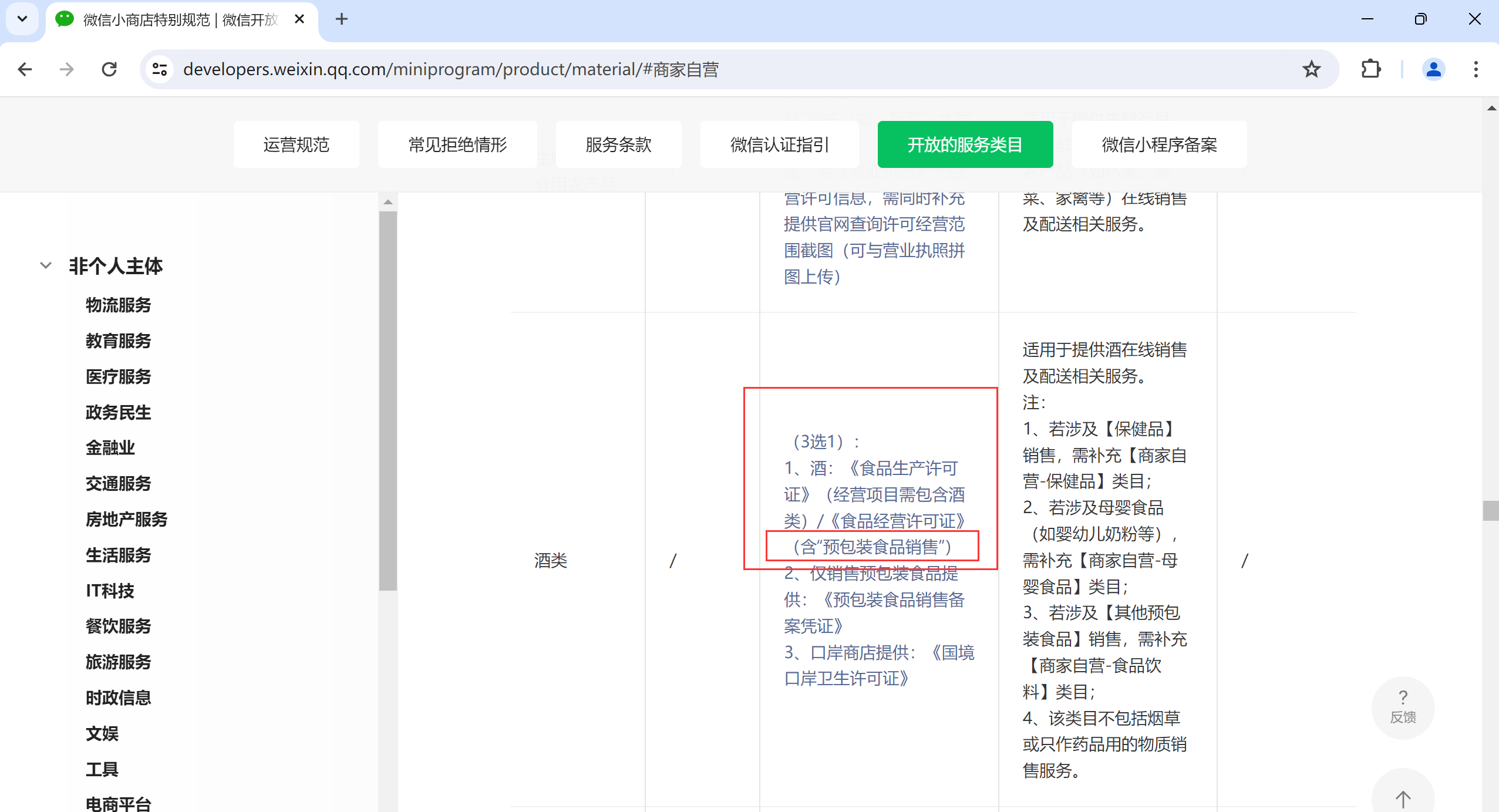Click the back-to-top arrow button
Image resolution: width=1499 pixels, height=812 pixels.
pyautogui.click(x=1403, y=798)
